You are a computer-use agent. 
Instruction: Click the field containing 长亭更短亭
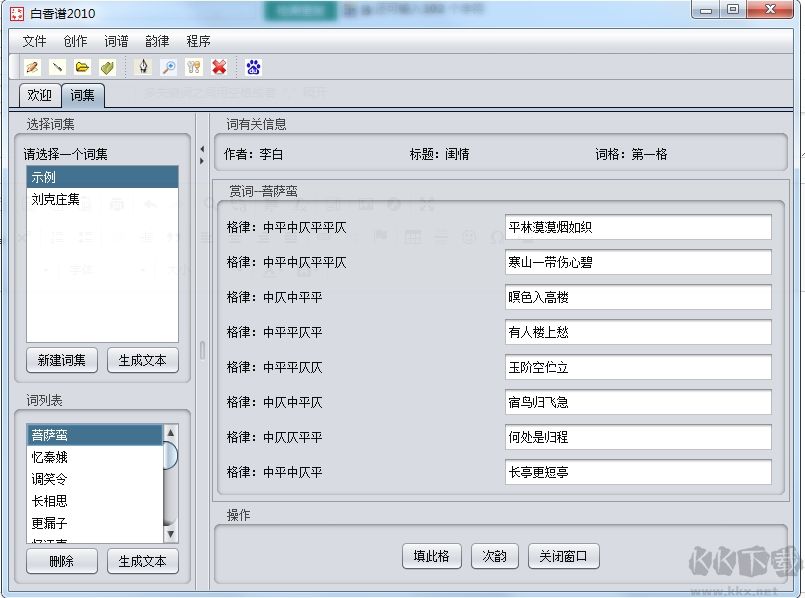tap(638, 472)
